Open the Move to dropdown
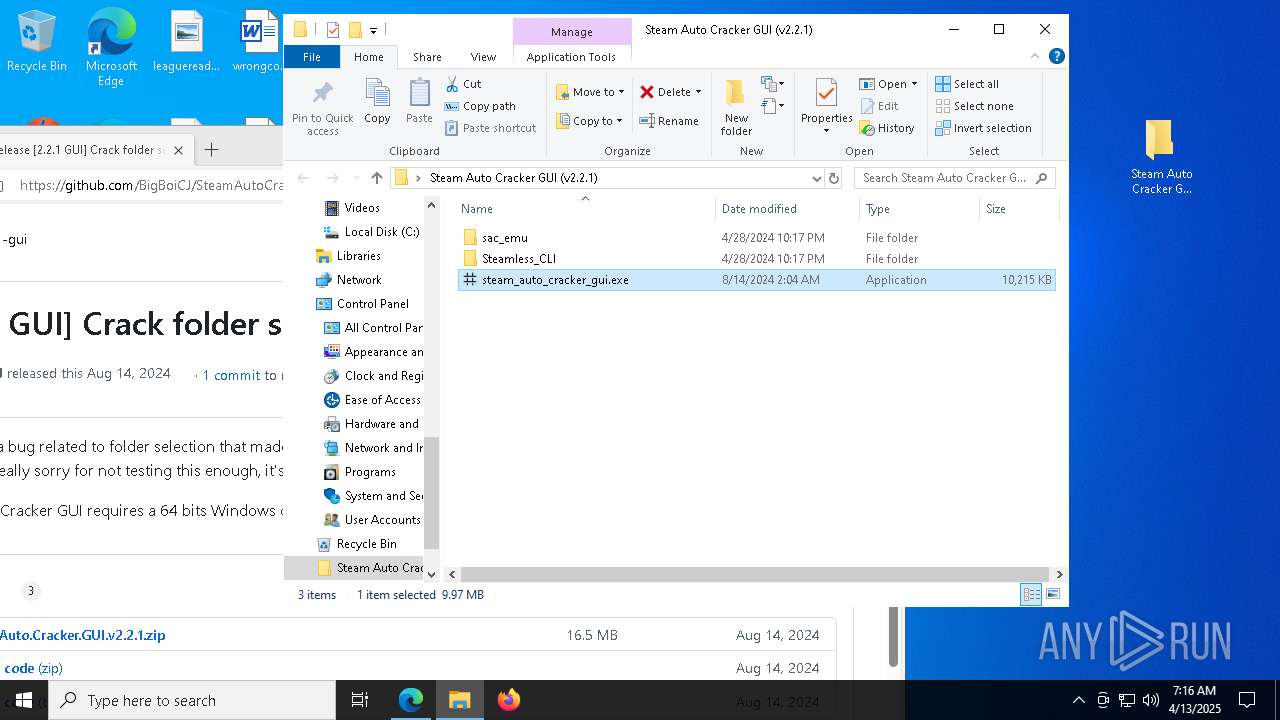The width and height of the screenshot is (1280, 720). point(590,92)
